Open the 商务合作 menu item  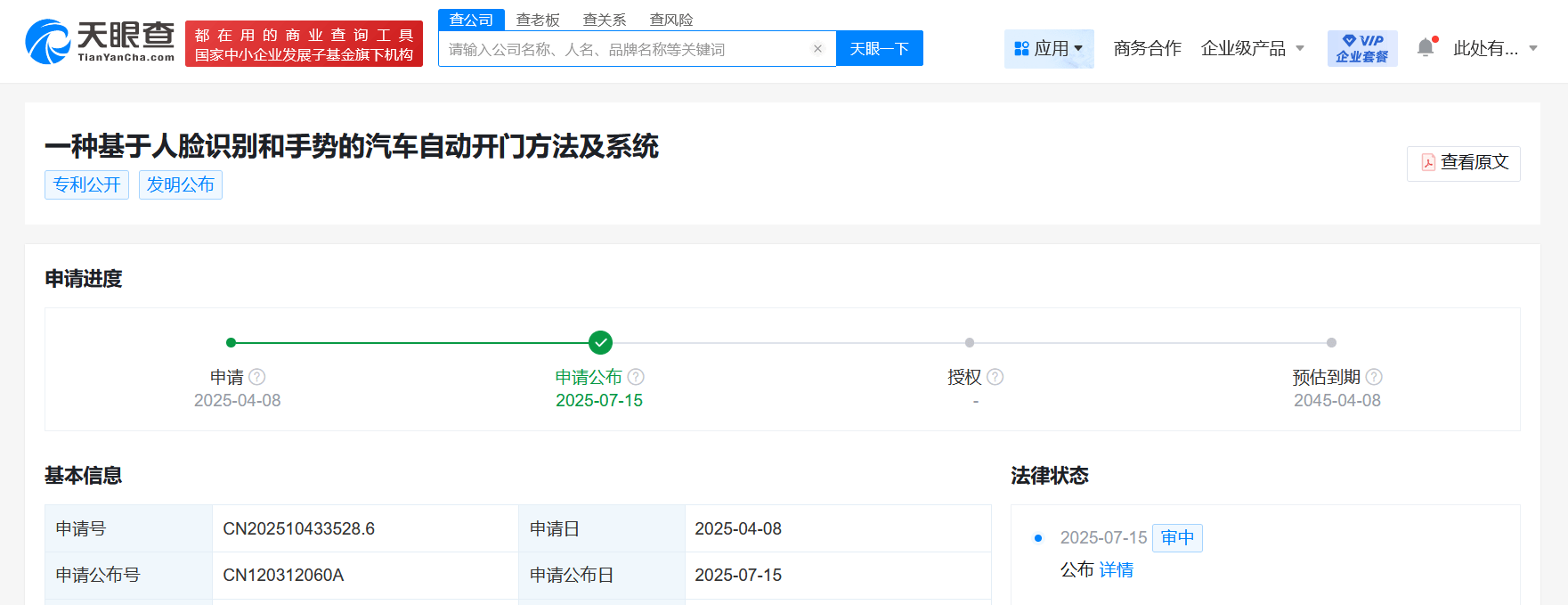(1147, 48)
